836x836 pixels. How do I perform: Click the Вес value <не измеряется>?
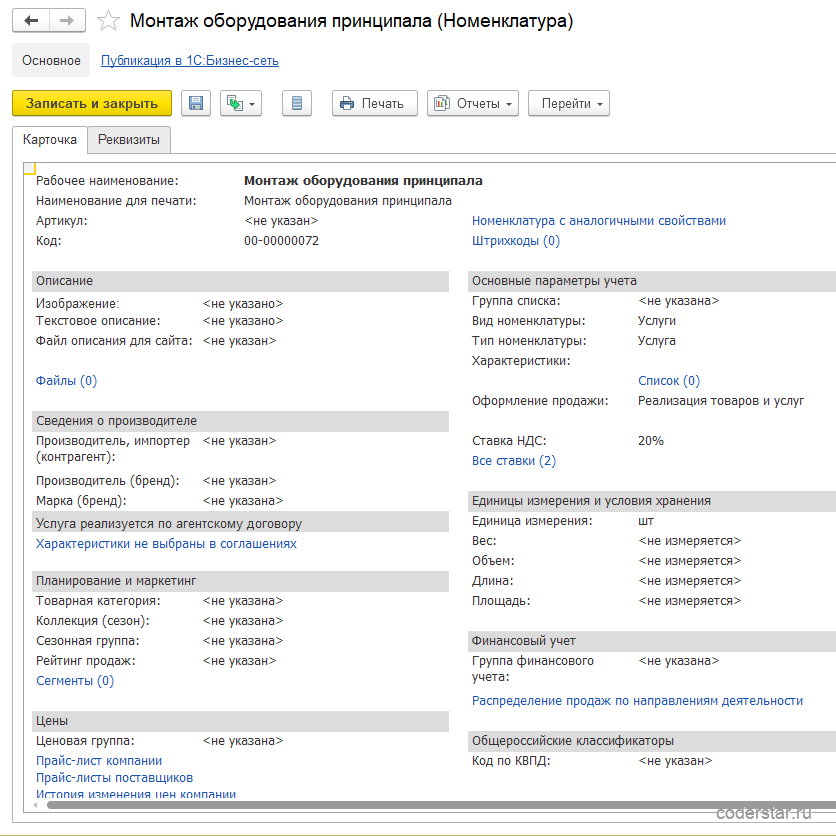689,541
